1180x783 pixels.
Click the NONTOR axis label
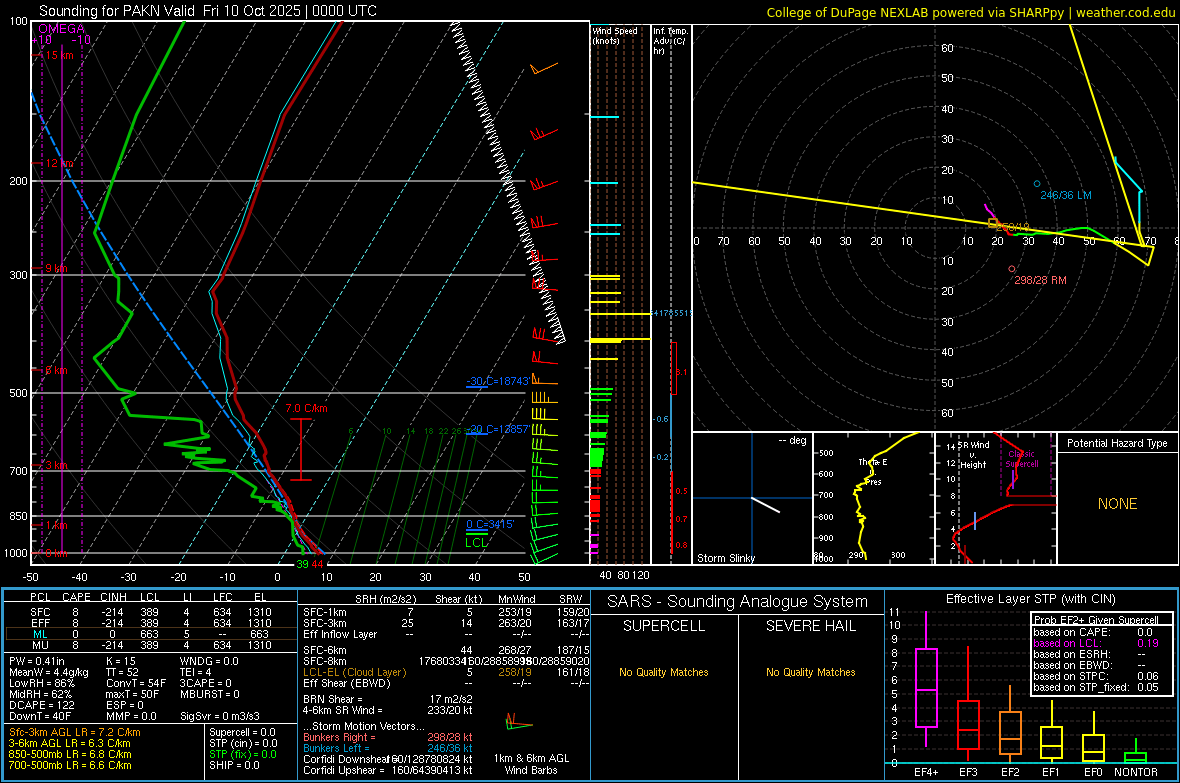pyautogui.click(x=1136, y=772)
